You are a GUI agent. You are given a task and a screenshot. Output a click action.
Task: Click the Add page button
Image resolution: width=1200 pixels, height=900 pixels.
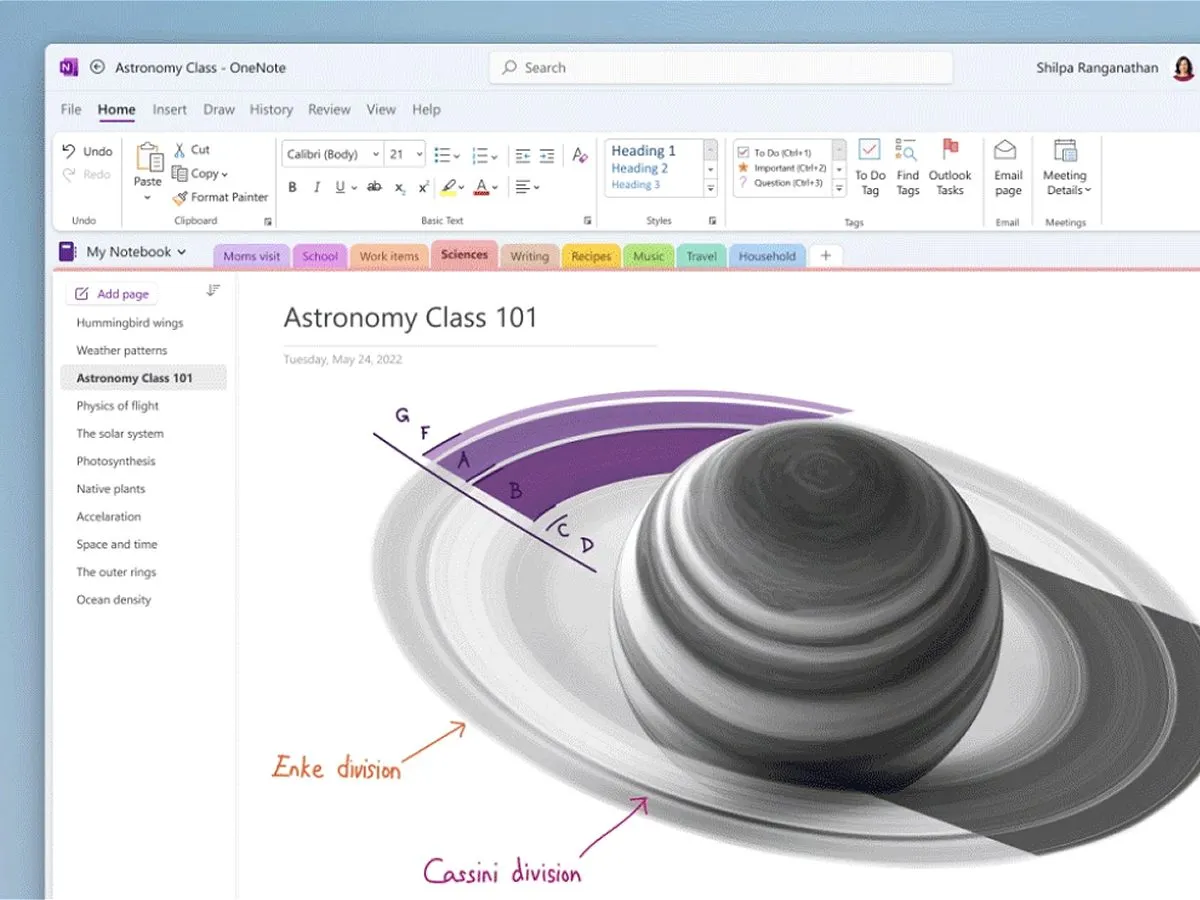click(112, 294)
